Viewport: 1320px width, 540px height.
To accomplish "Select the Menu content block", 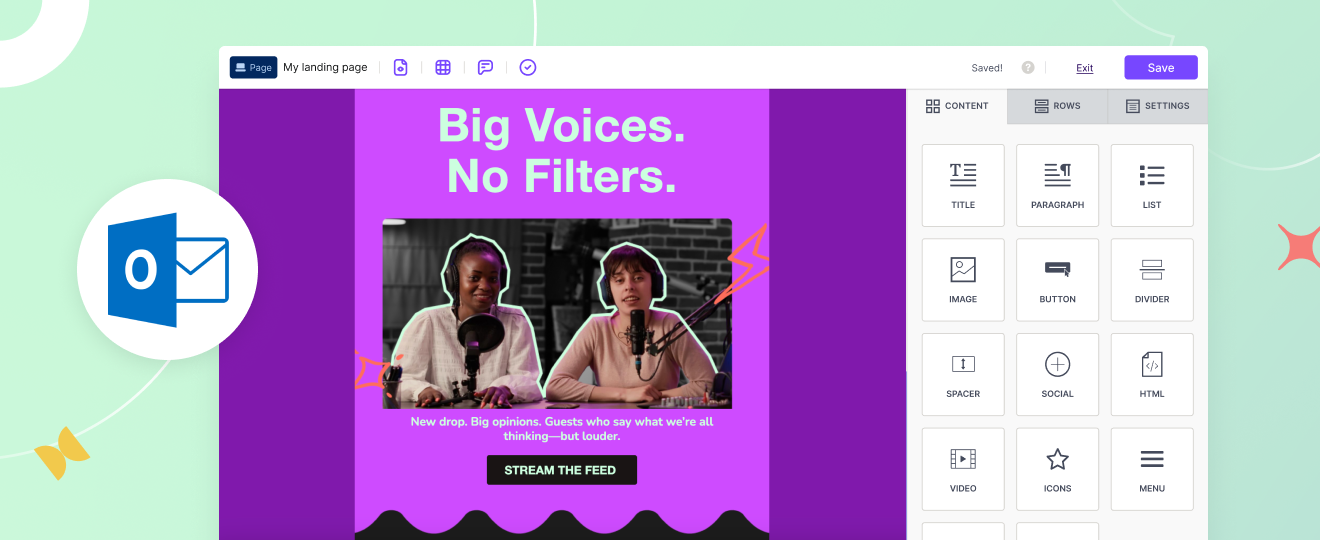I will click(x=1152, y=469).
